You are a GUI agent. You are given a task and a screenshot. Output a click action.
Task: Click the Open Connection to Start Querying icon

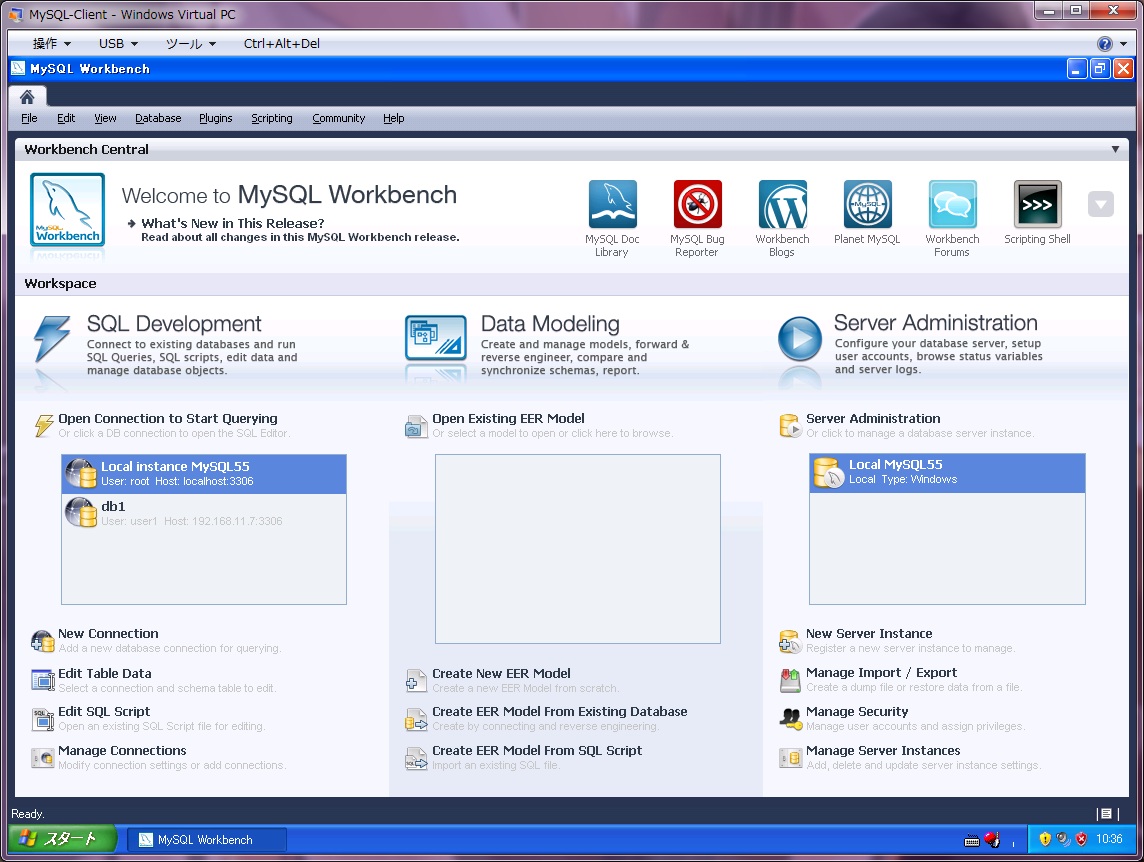pyautogui.click(x=44, y=425)
